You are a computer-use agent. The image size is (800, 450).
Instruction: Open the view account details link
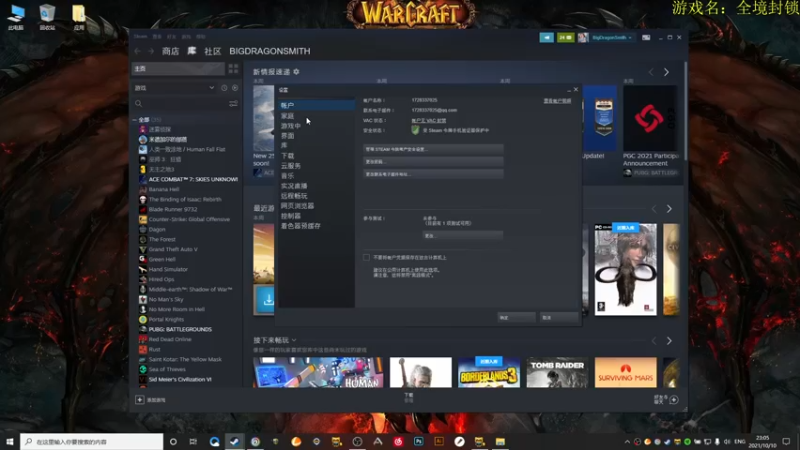(x=557, y=101)
